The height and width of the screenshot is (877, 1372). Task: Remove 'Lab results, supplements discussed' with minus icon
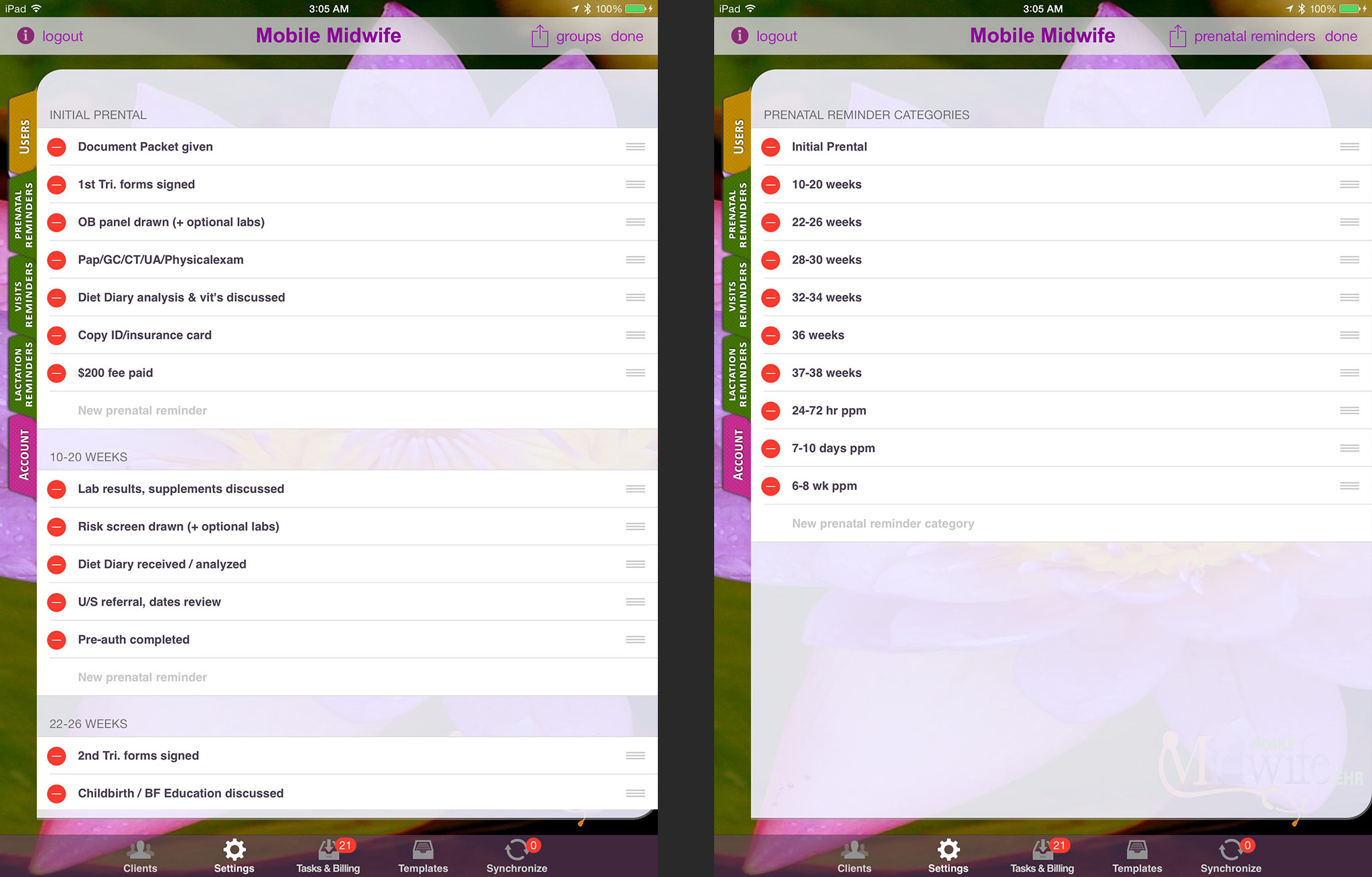57,489
